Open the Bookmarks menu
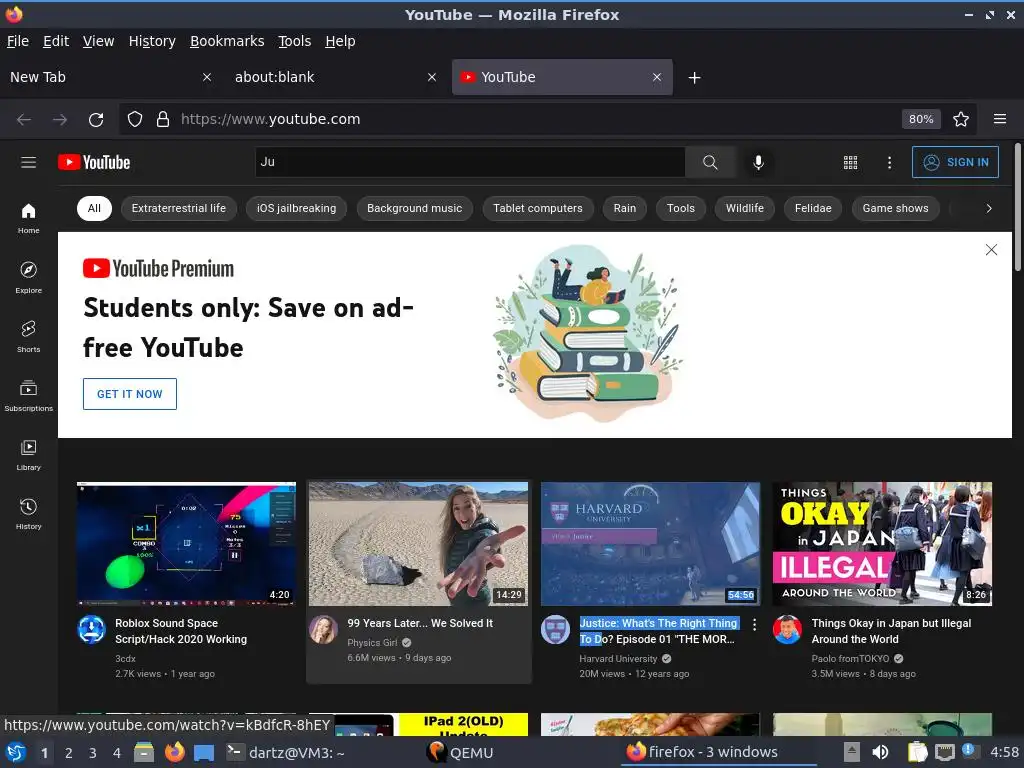 point(227,41)
